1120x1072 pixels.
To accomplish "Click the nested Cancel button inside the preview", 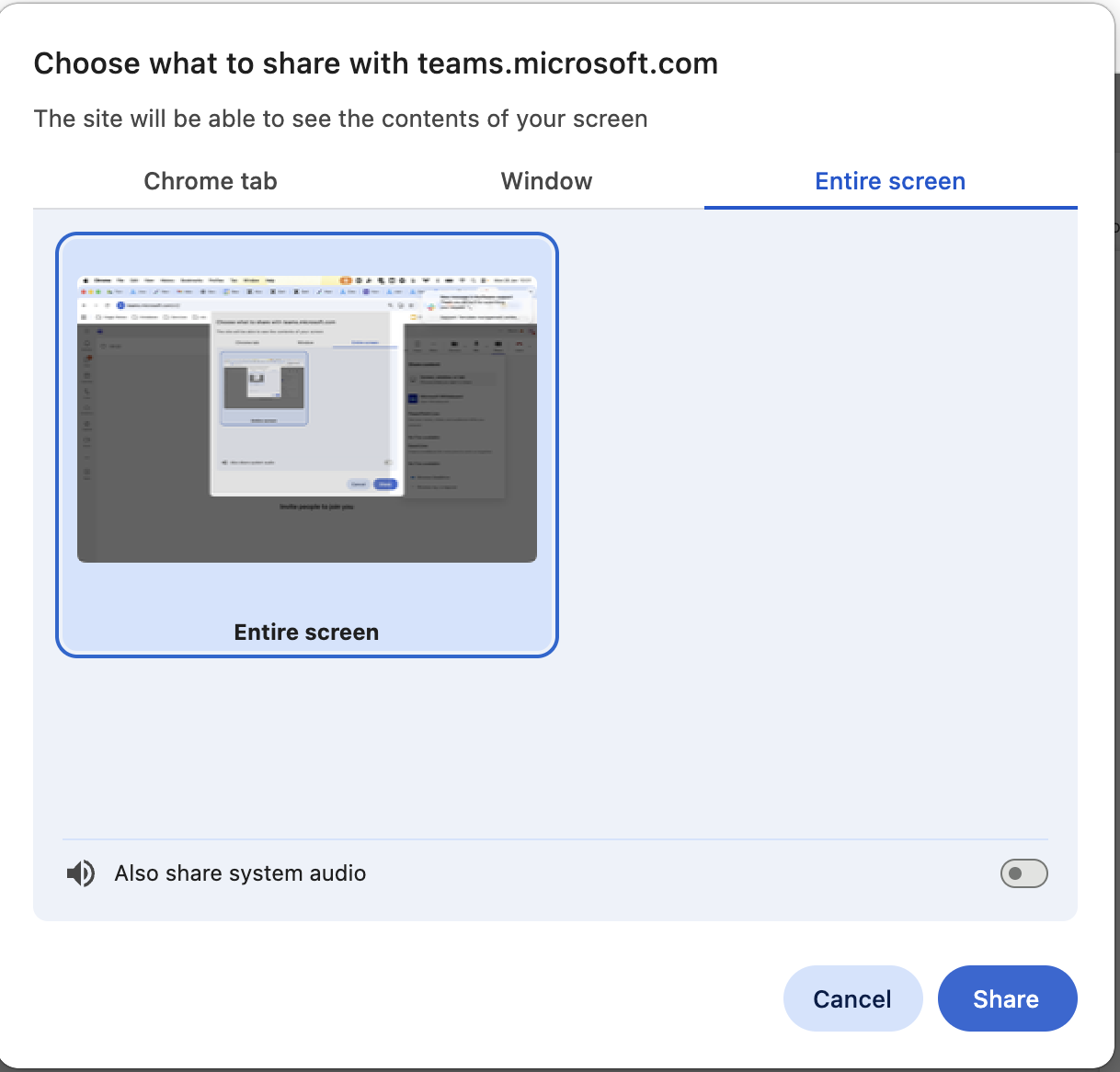I will click(x=359, y=485).
